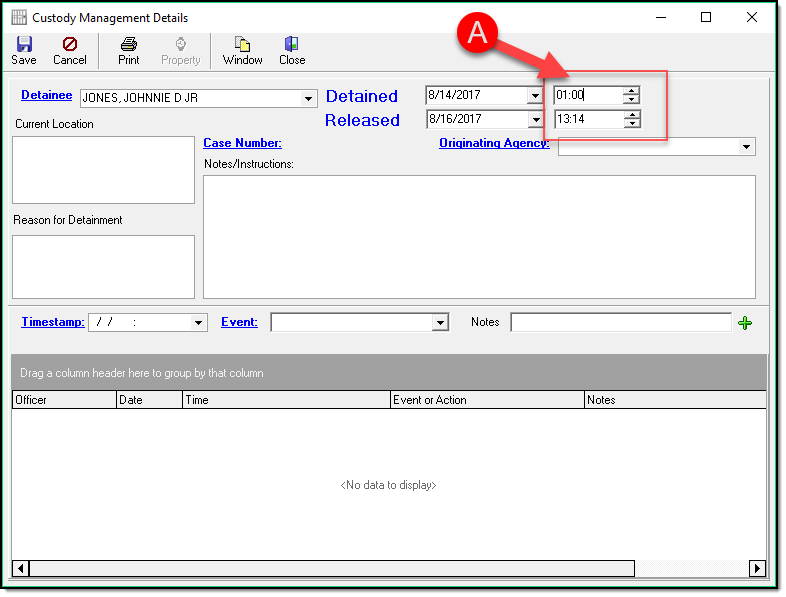This screenshot has height=597, width=786.
Task: Open the Event dropdown list
Action: (440, 323)
